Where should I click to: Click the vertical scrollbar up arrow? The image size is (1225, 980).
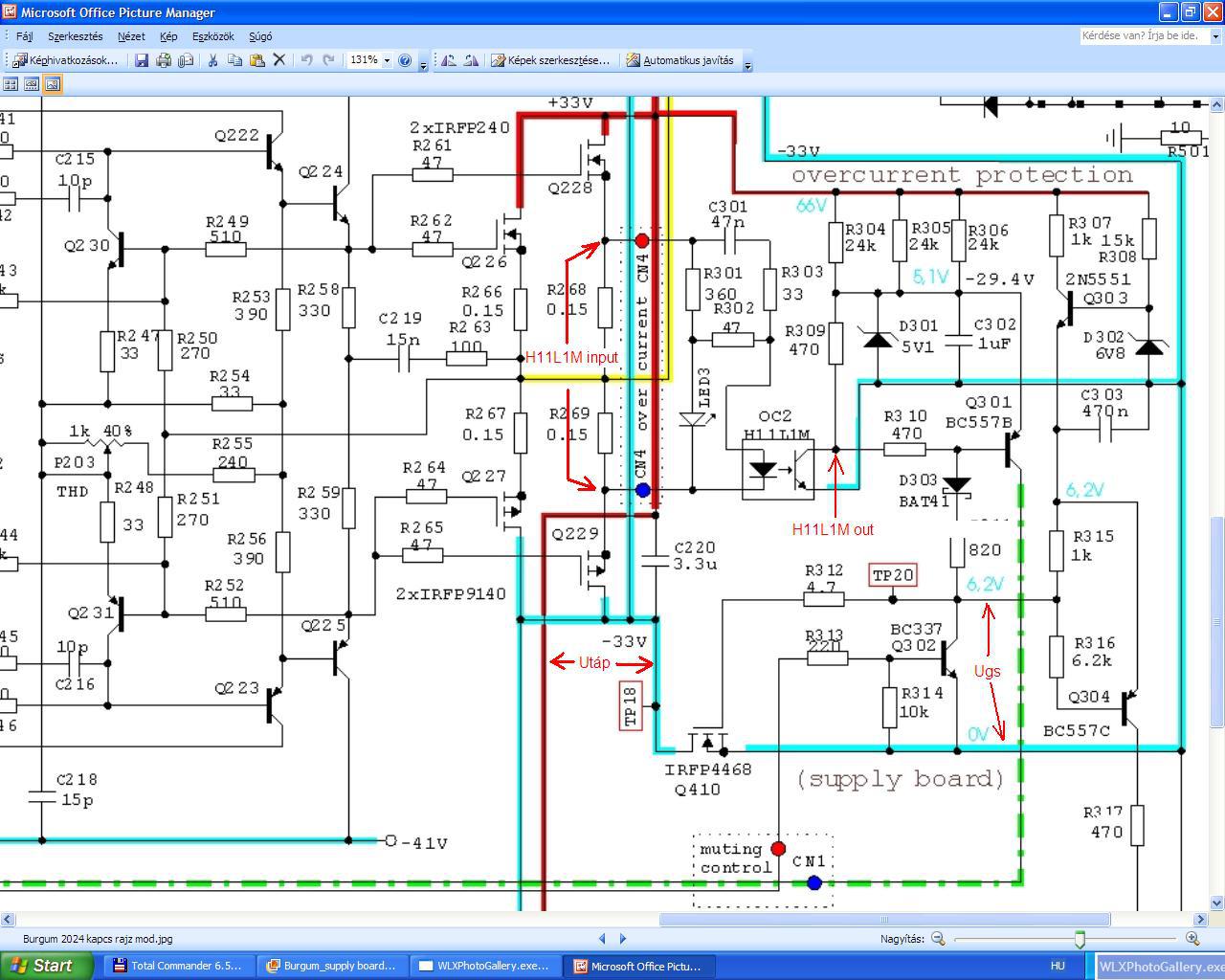(1217, 103)
